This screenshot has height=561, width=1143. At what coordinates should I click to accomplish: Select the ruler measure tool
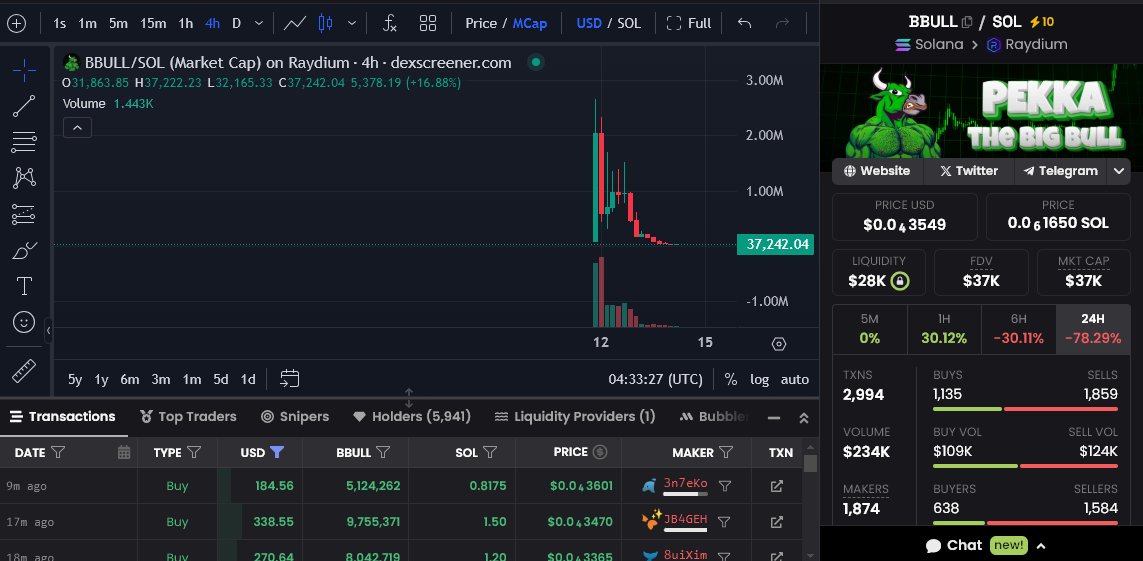click(24, 372)
